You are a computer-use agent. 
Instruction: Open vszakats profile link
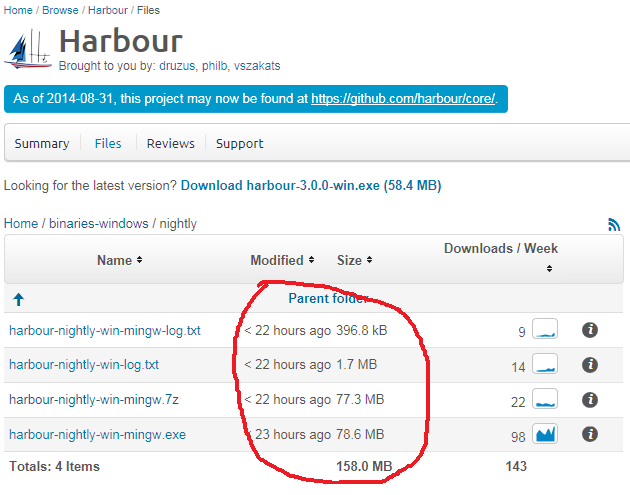(257, 65)
